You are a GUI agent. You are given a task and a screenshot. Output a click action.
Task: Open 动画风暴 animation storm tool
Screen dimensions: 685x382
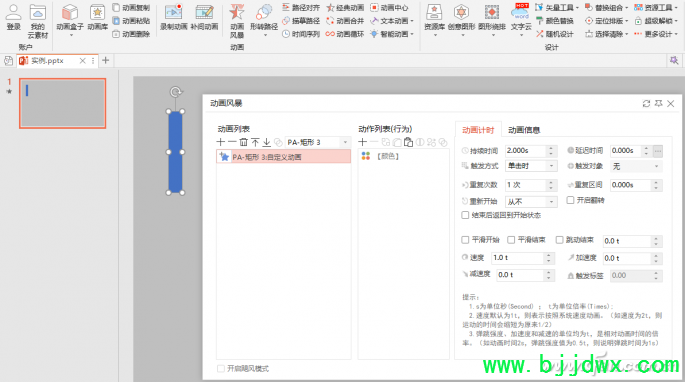pyautogui.click(x=237, y=21)
